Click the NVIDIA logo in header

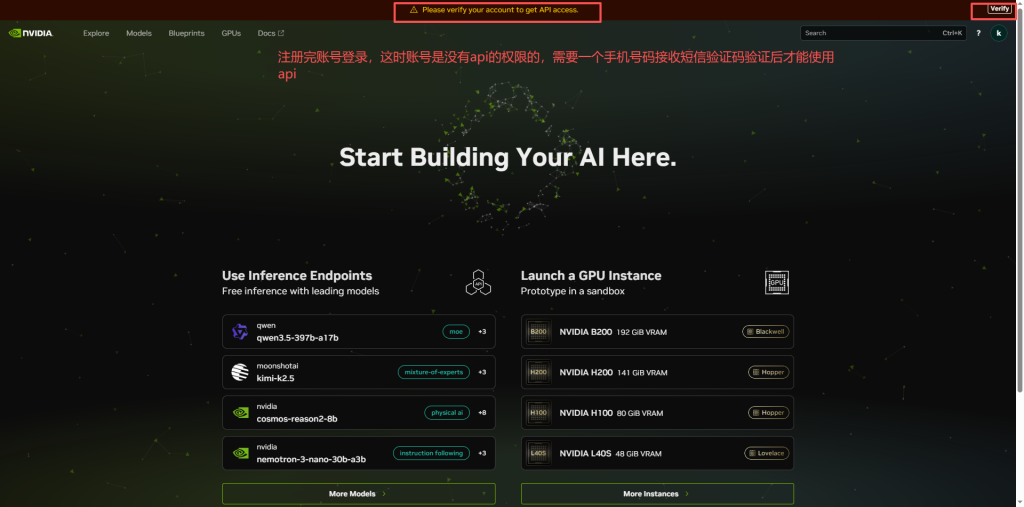coord(31,33)
